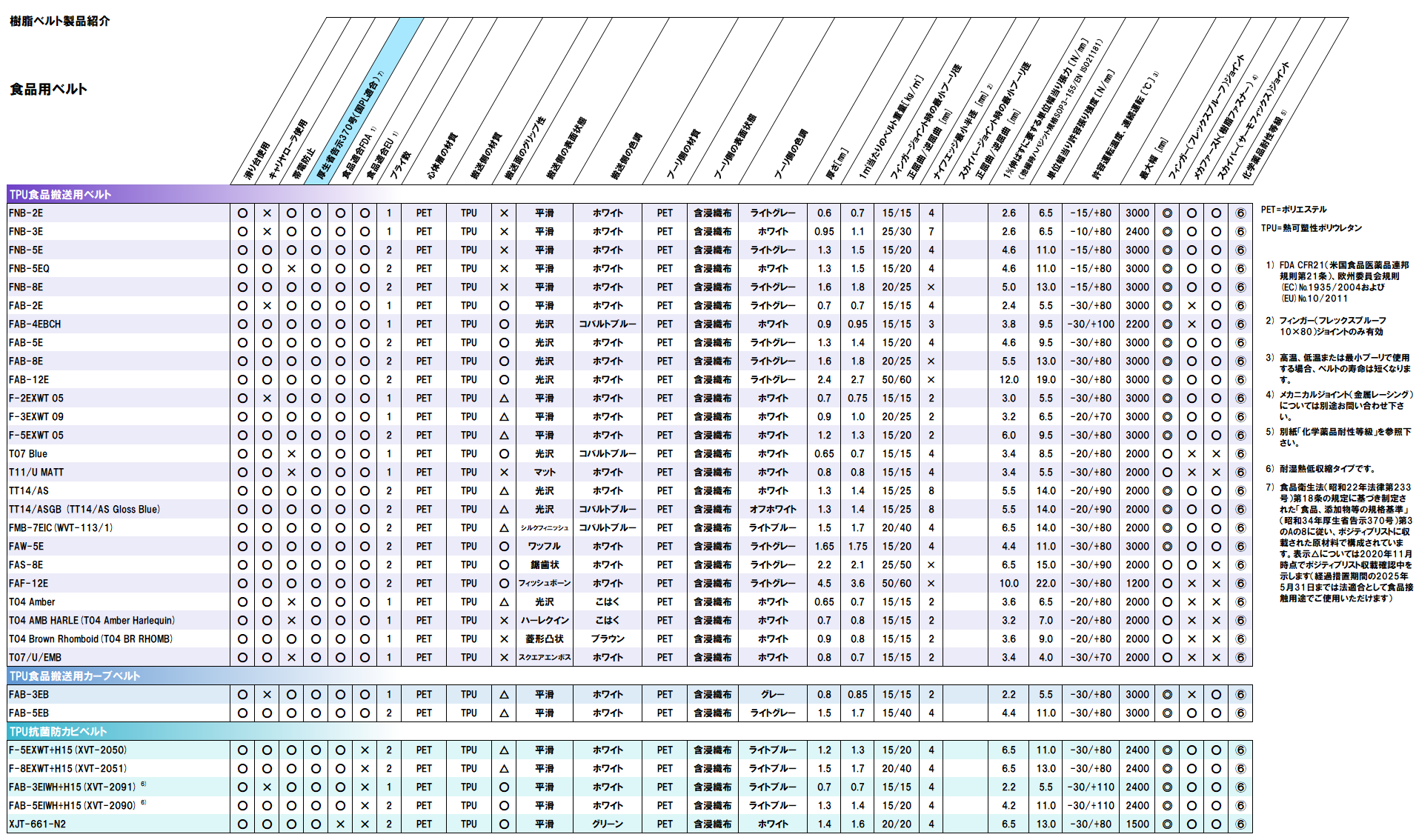Click the XJT-661-N2 product name
The height and width of the screenshot is (840, 1416).
tap(37, 824)
